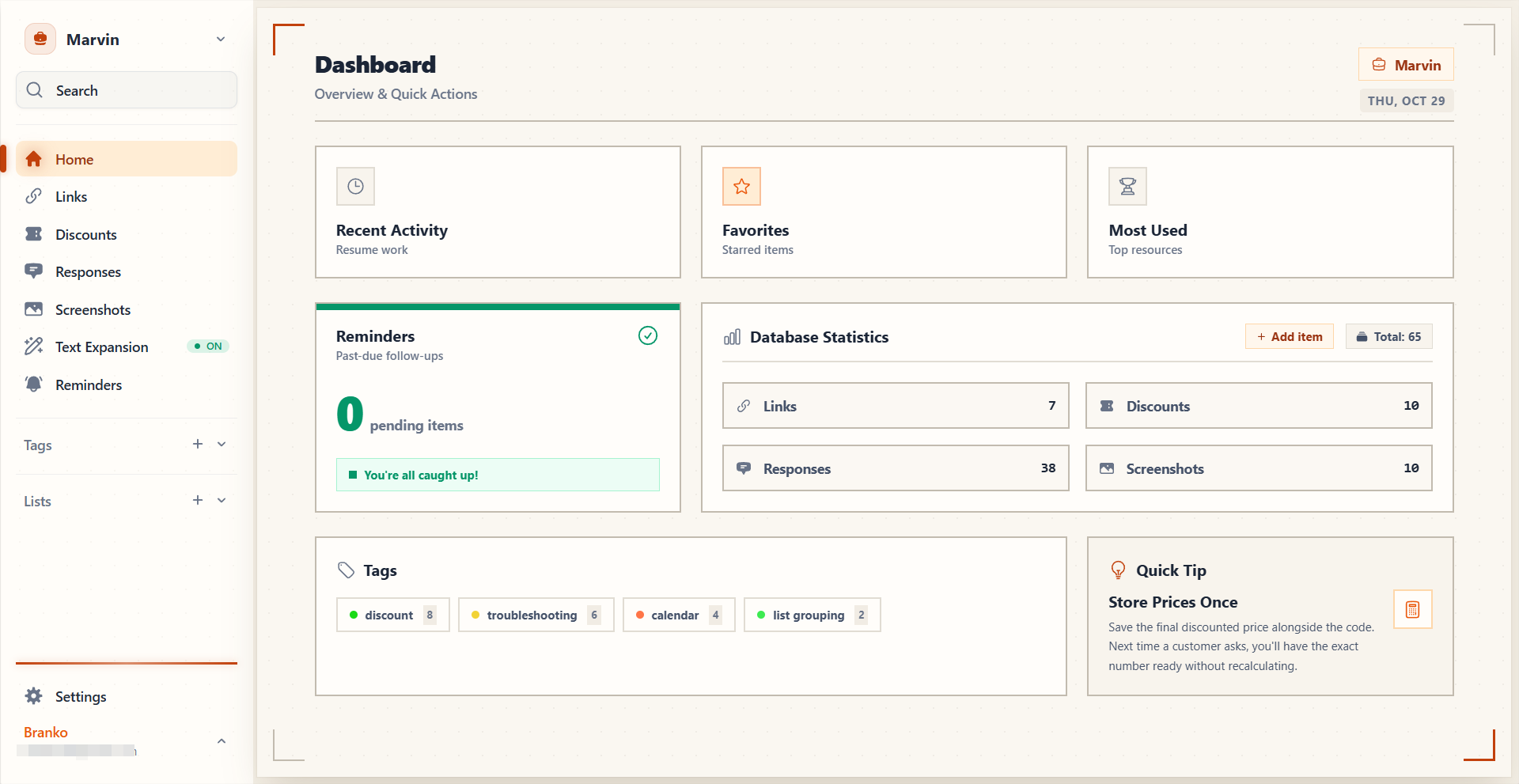Screen dimensions: 1519x784
Task: Click the Store Prices Once tip title
Action: coord(1173,602)
